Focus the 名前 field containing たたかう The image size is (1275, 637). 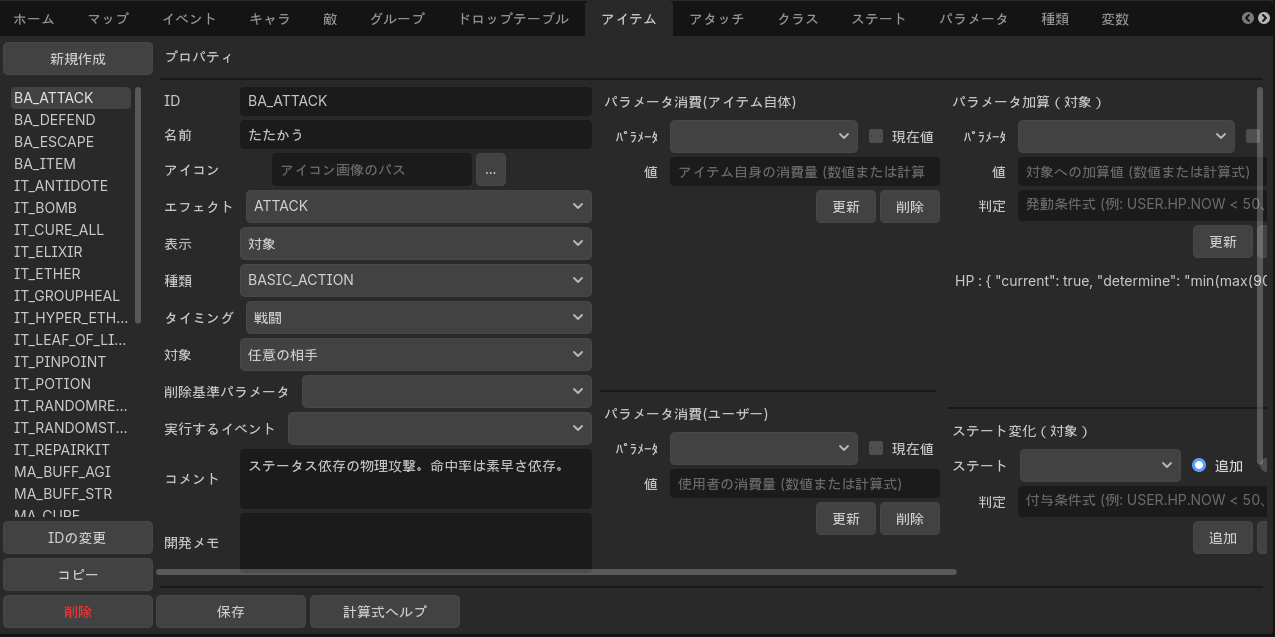click(x=416, y=134)
